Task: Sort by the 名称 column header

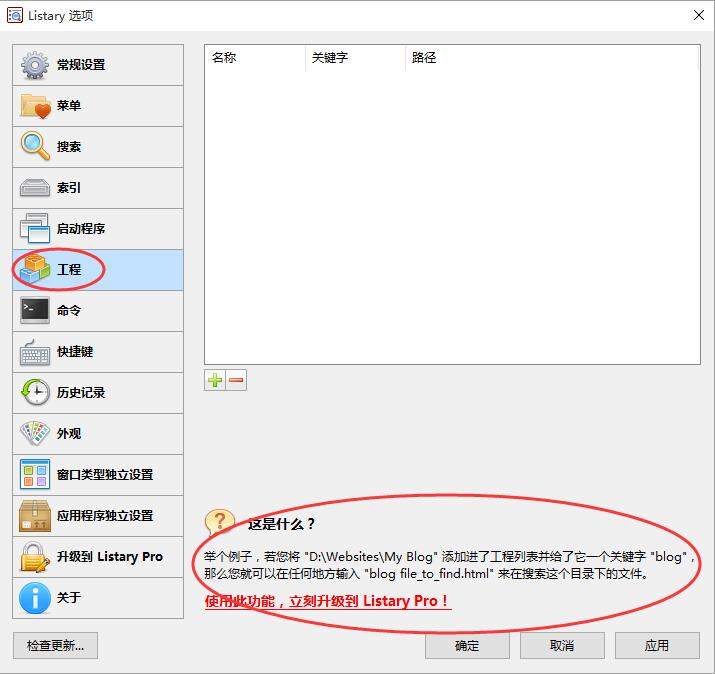Action: pos(255,58)
